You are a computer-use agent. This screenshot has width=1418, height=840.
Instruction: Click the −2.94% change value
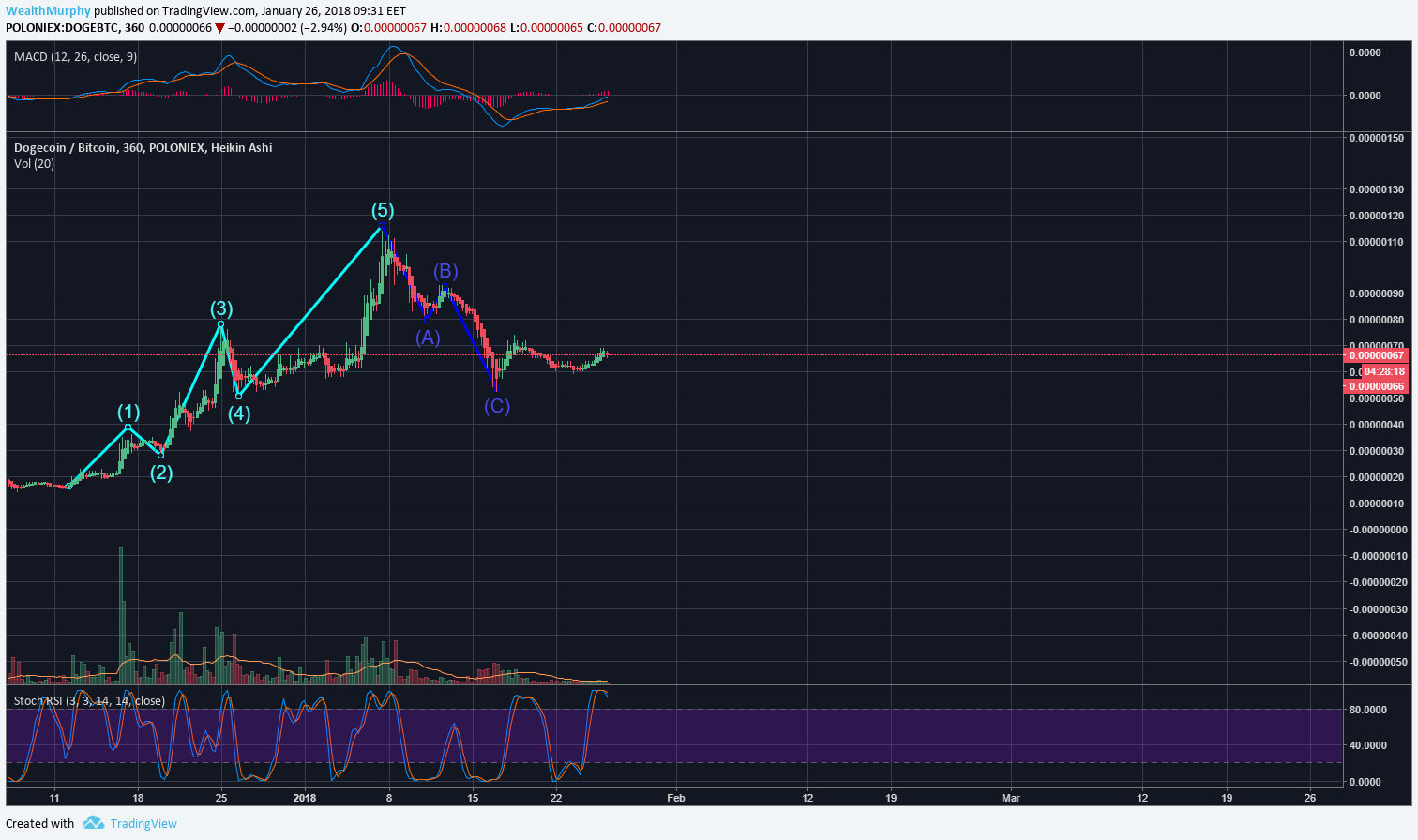[324, 27]
